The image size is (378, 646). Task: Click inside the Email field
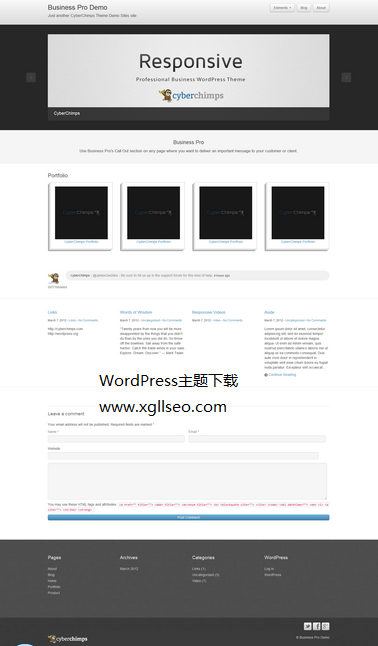[x=257, y=439]
